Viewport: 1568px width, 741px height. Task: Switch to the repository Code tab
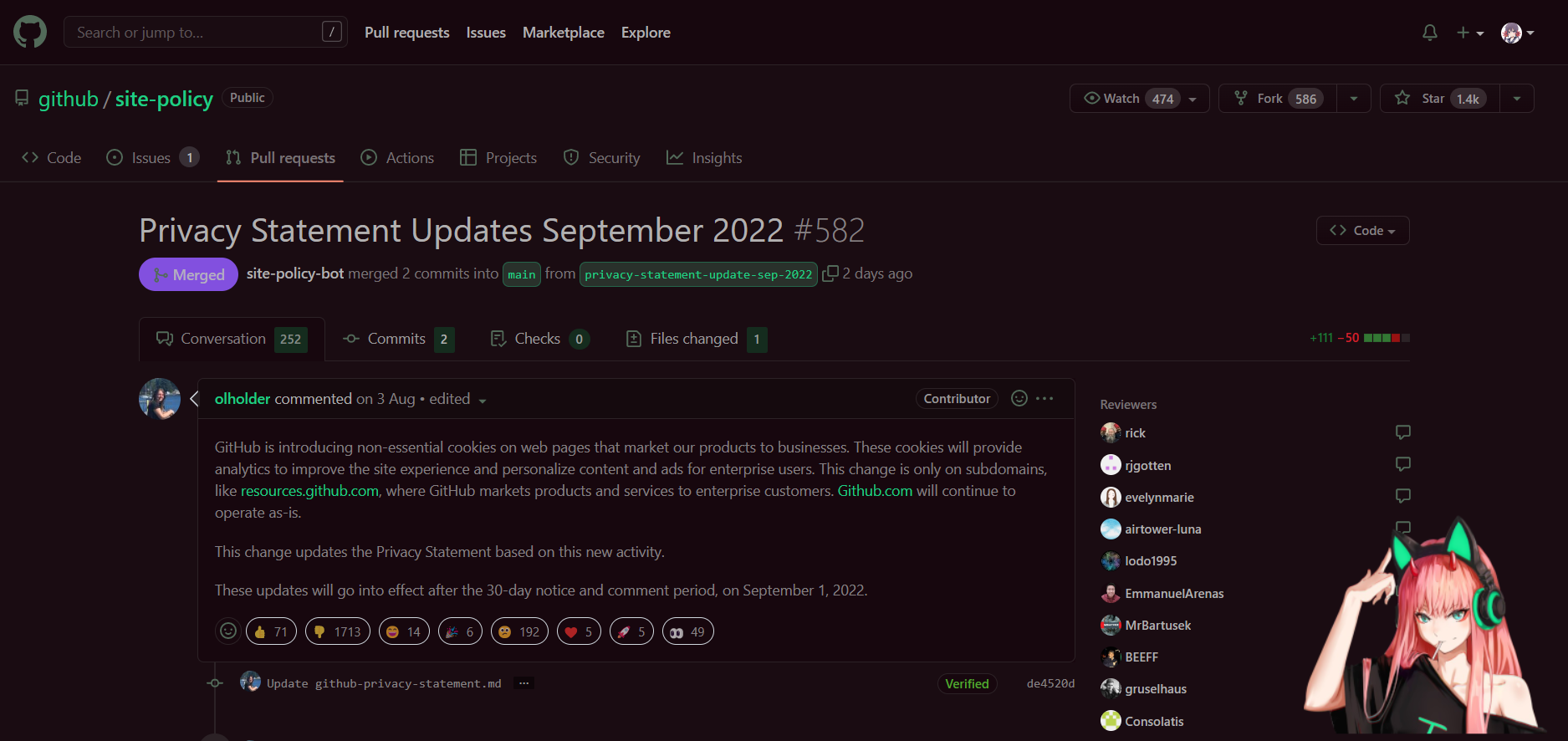click(52, 157)
